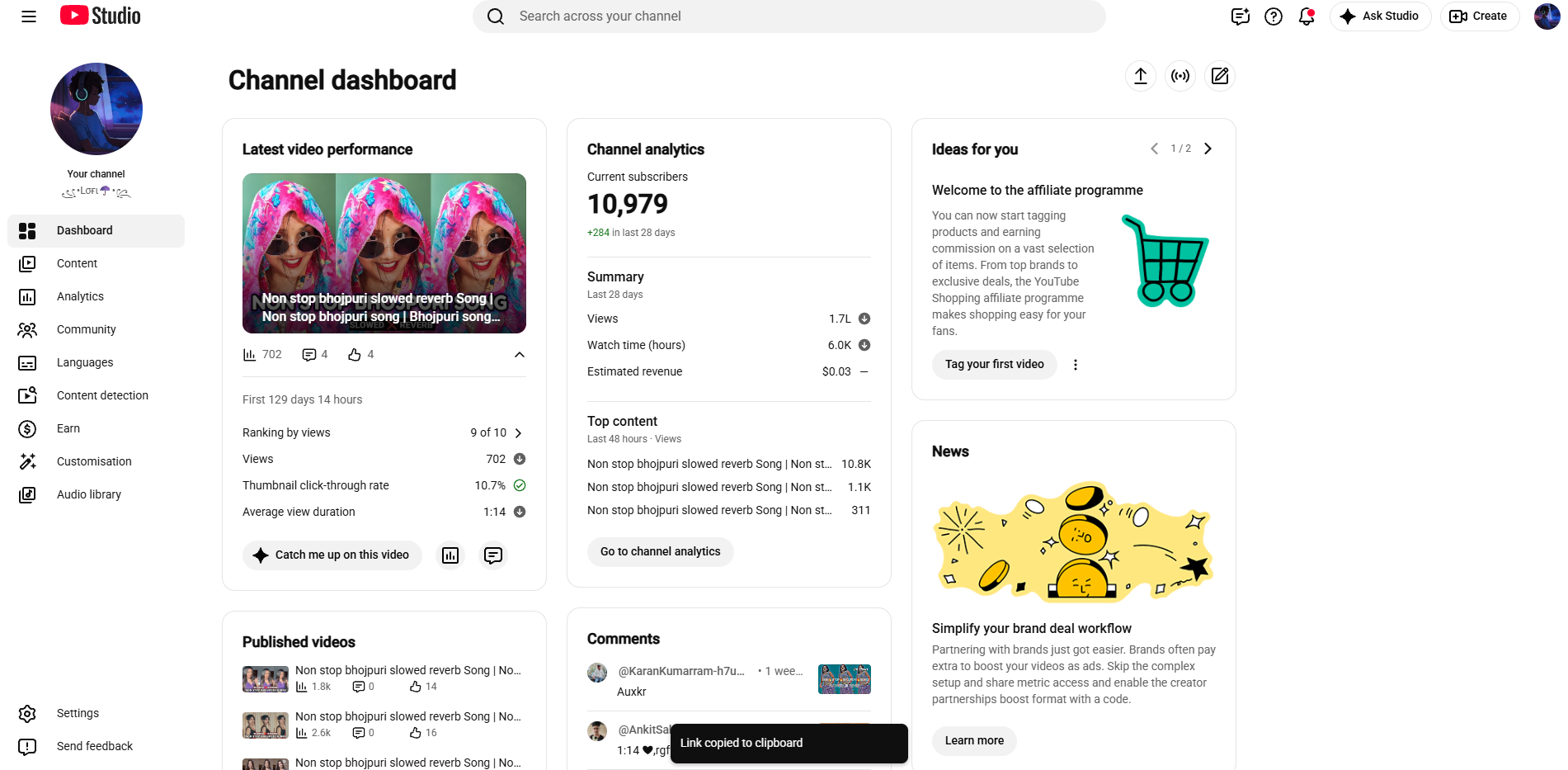The height and width of the screenshot is (770, 1568).
Task: Click the views down-arrow indicator in Summary
Action: (x=864, y=319)
